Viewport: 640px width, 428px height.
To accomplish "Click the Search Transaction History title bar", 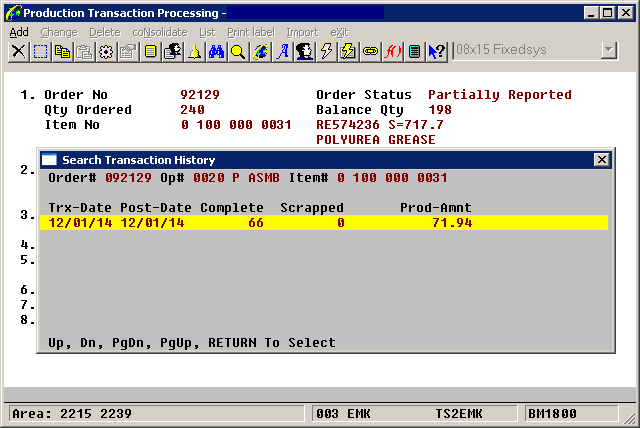I will pos(300,160).
